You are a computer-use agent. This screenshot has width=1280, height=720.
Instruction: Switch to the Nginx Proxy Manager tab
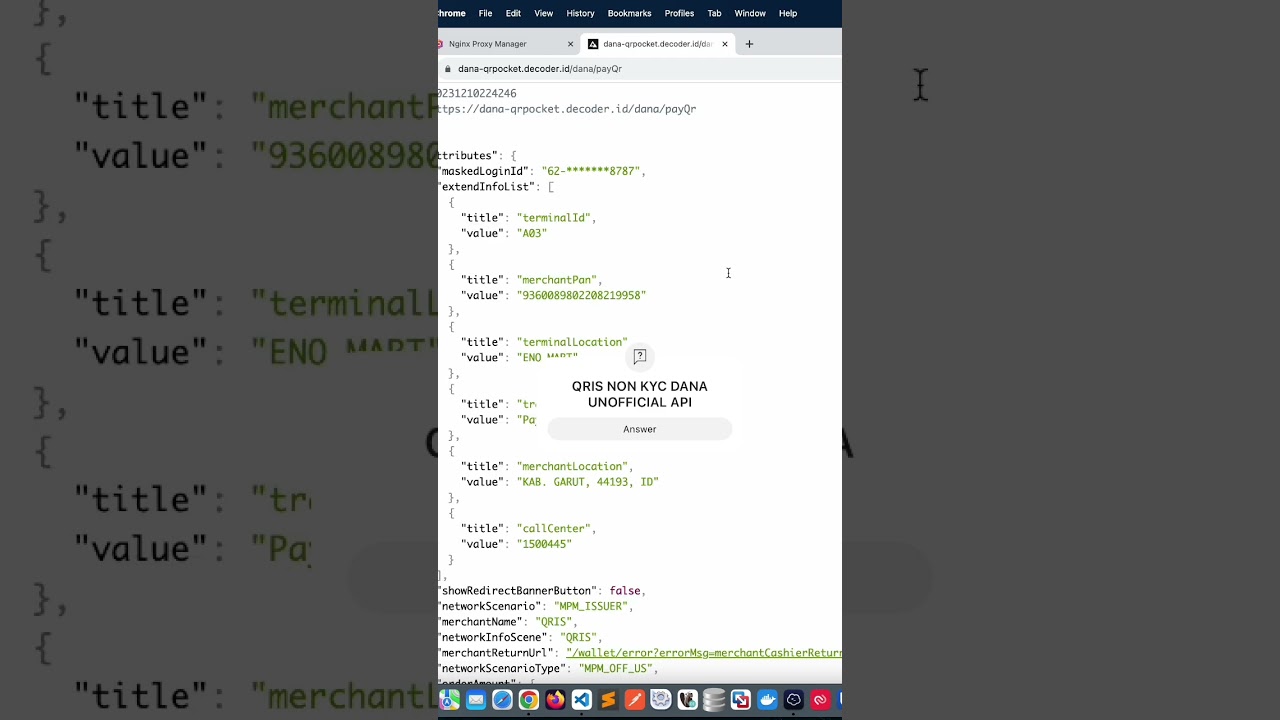tap(507, 44)
